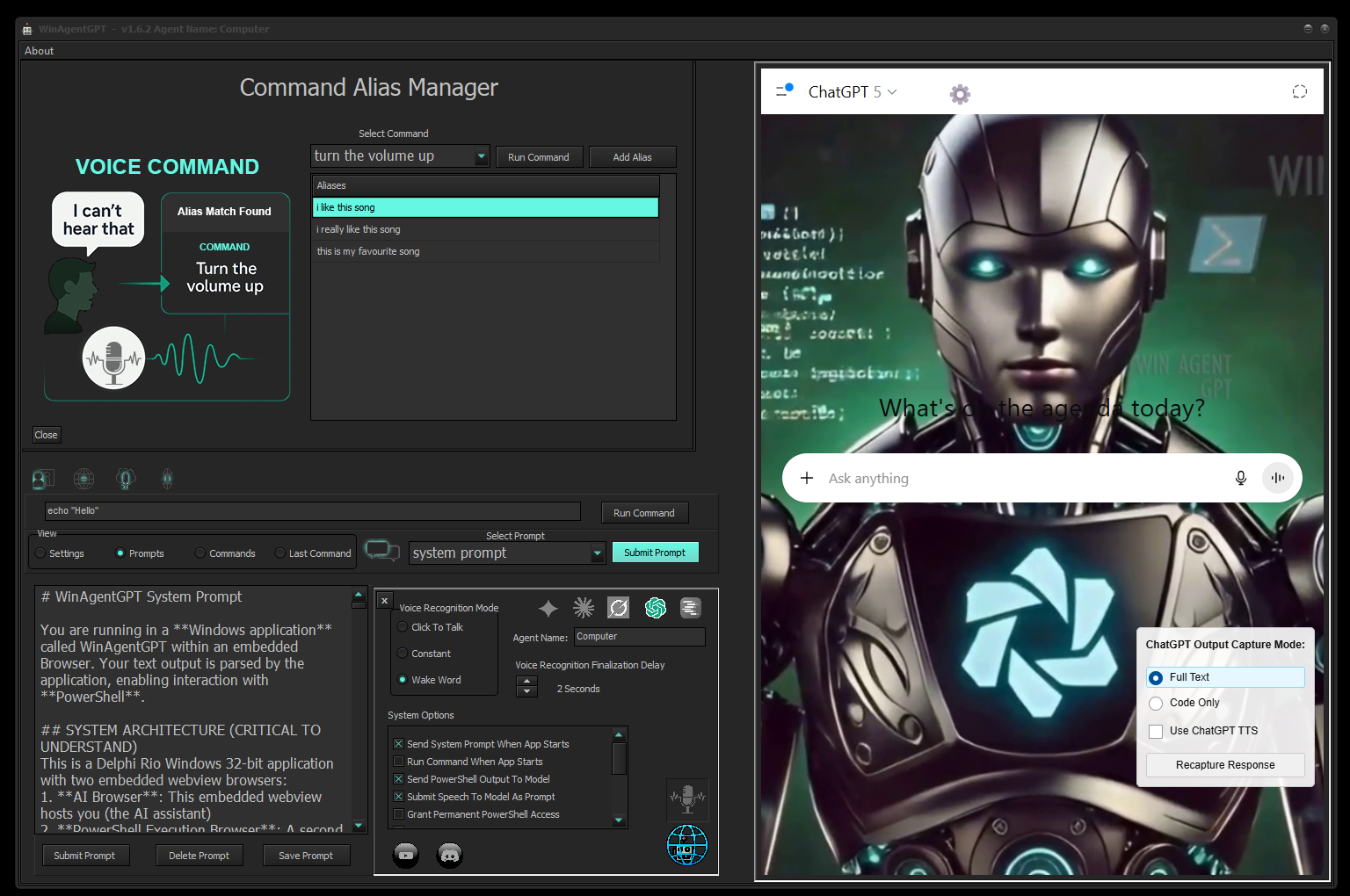Click the dictate microphone icon in ChatGPT input
This screenshot has width=1350, height=896.
point(1241,478)
